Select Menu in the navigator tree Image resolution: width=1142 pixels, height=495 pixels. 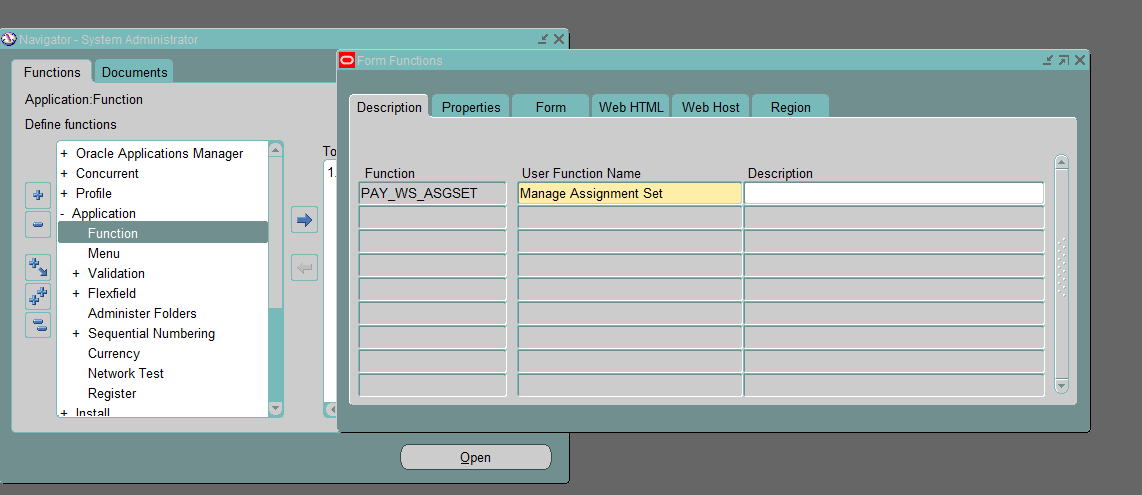pyautogui.click(x=103, y=253)
